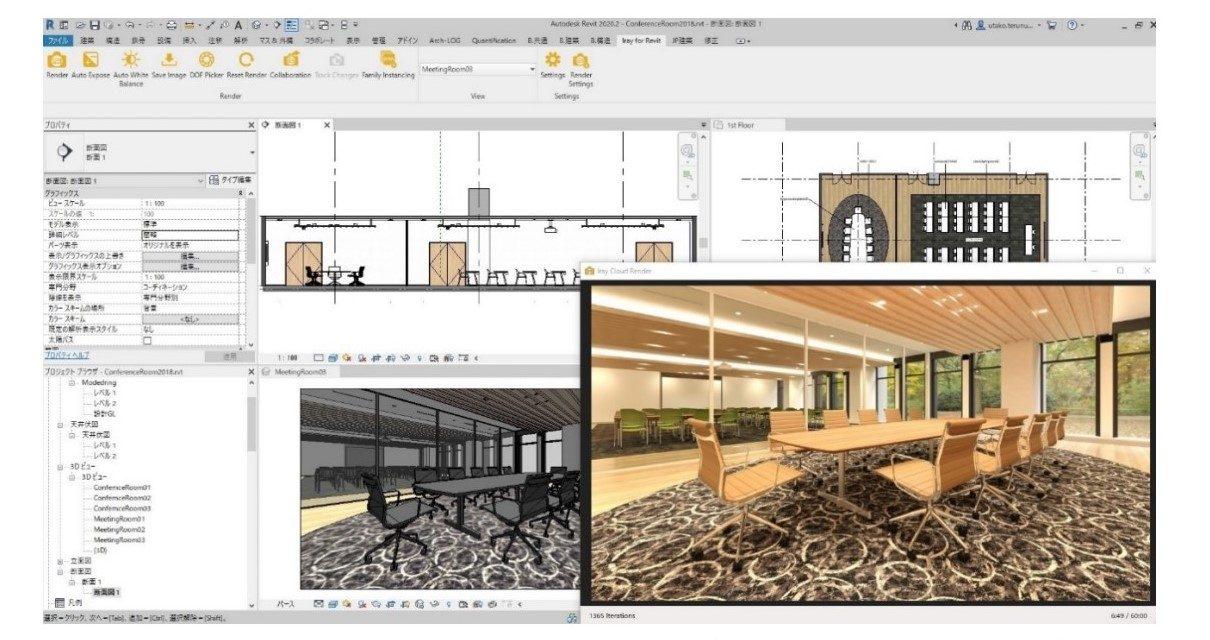The width and height of the screenshot is (1210, 640).
Task: Close the 断面図 1 view tab
Action: coord(327,125)
